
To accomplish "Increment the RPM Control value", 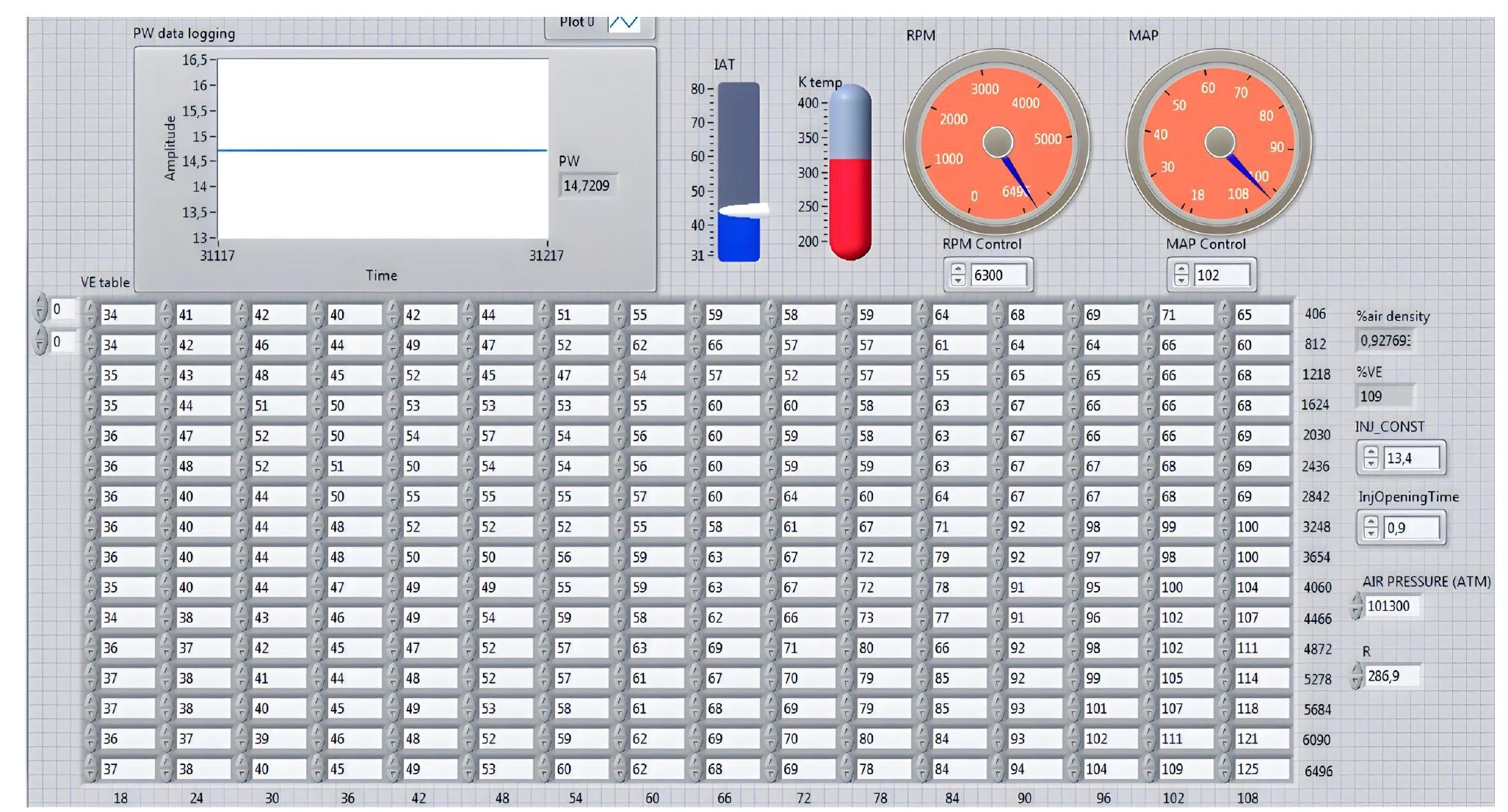I will (x=958, y=269).
